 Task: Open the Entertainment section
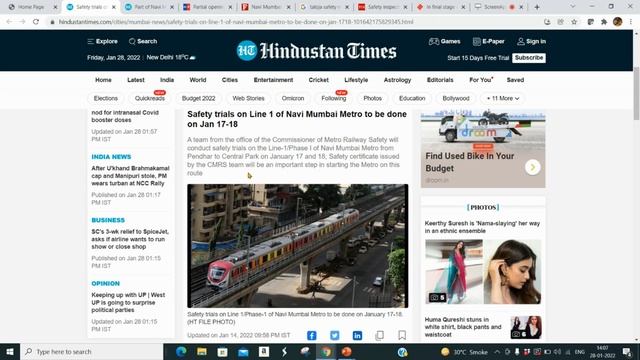(x=273, y=80)
